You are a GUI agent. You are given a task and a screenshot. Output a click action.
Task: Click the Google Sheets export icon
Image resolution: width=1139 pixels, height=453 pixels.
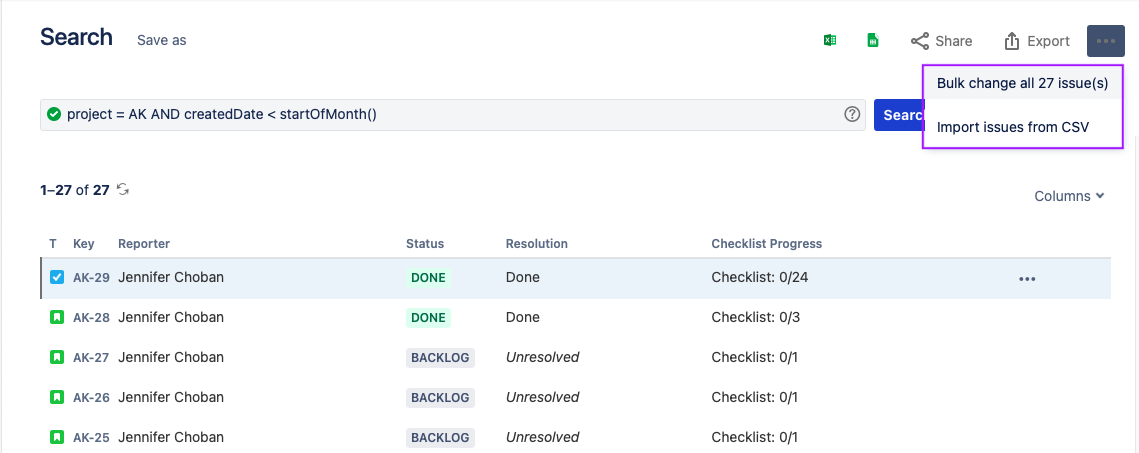[873, 41]
